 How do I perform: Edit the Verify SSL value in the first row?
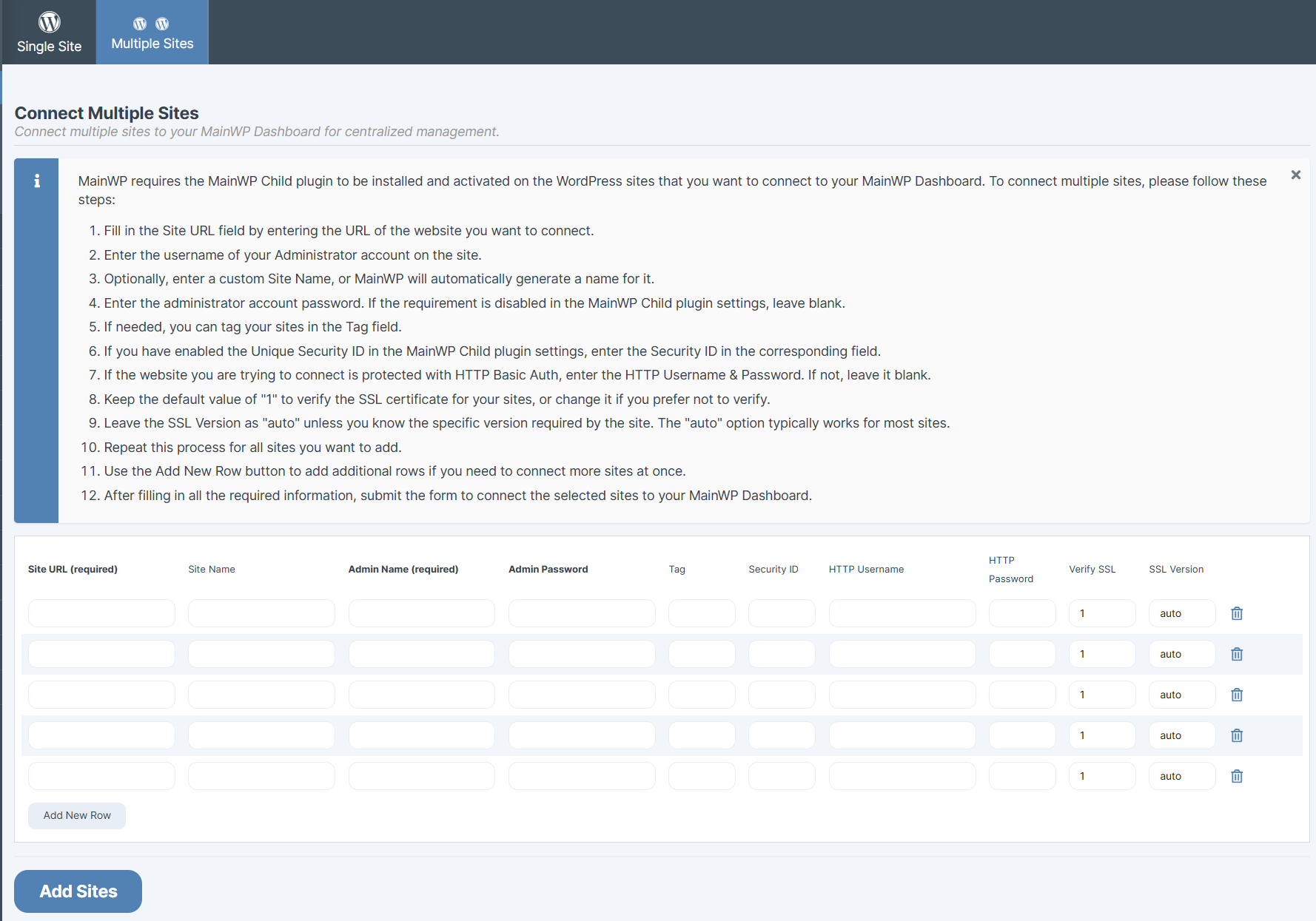pyautogui.click(x=1102, y=613)
